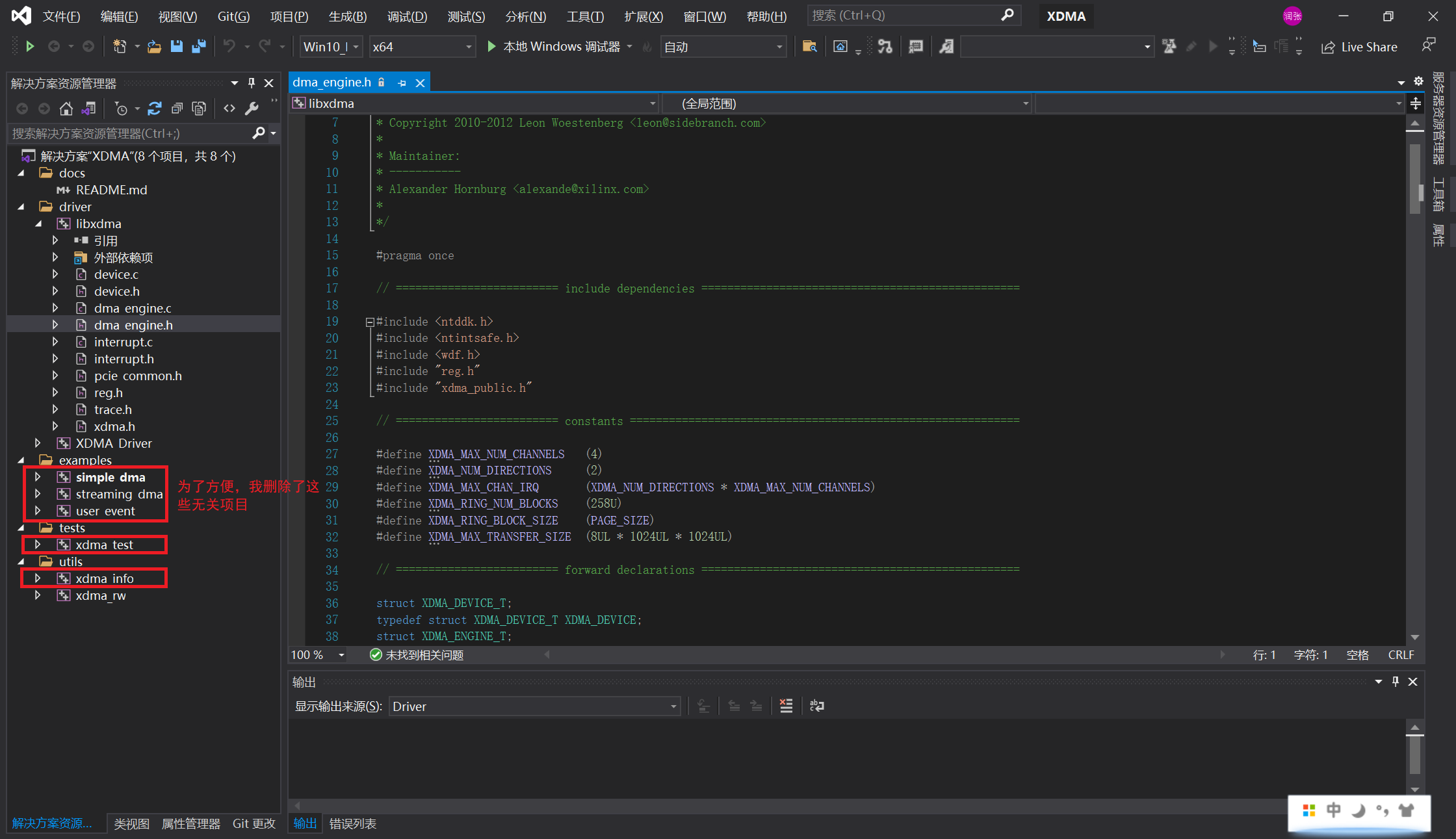The width and height of the screenshot is (1456, 839).
Task: Open the Live Share button
Action: [1360, 47]
